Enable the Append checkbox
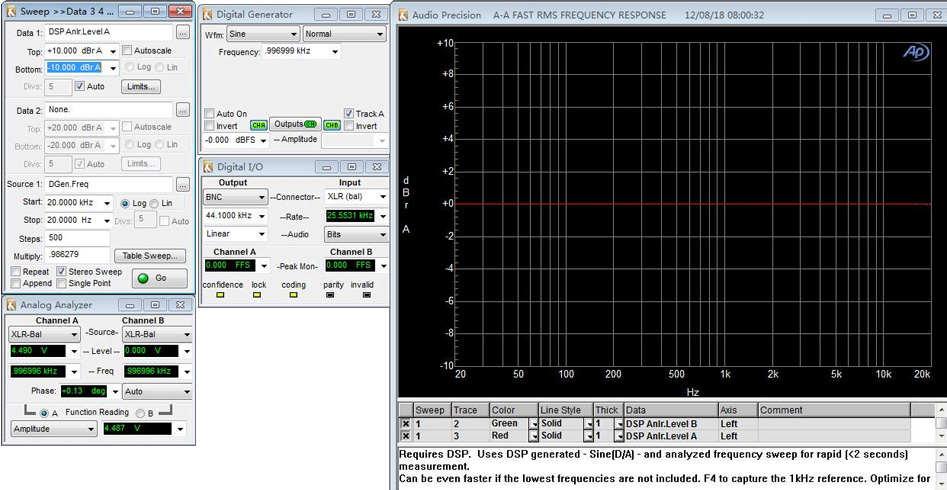Screen dimensions: 947x490 coord(16,283)
